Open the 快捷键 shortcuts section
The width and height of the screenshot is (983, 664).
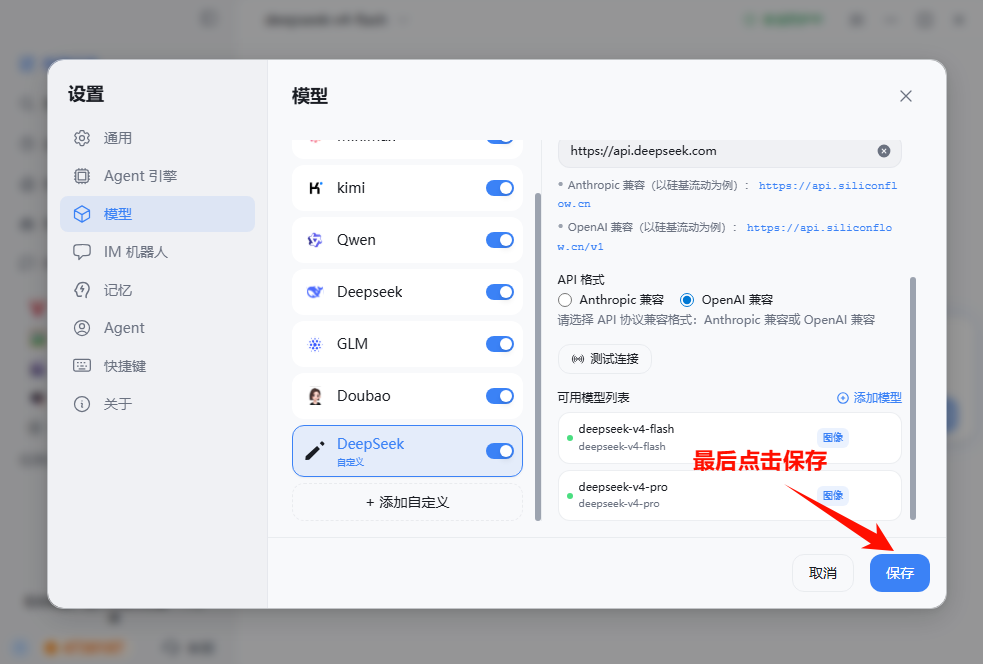[157, 366]
